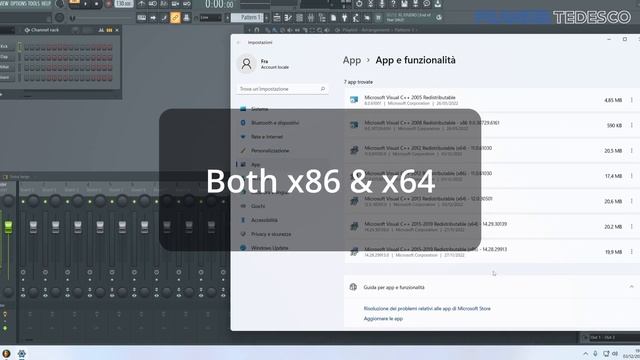Click the 130.000 tempo display
The height and width of the screenshot is (360, 640).
(124, 4)
